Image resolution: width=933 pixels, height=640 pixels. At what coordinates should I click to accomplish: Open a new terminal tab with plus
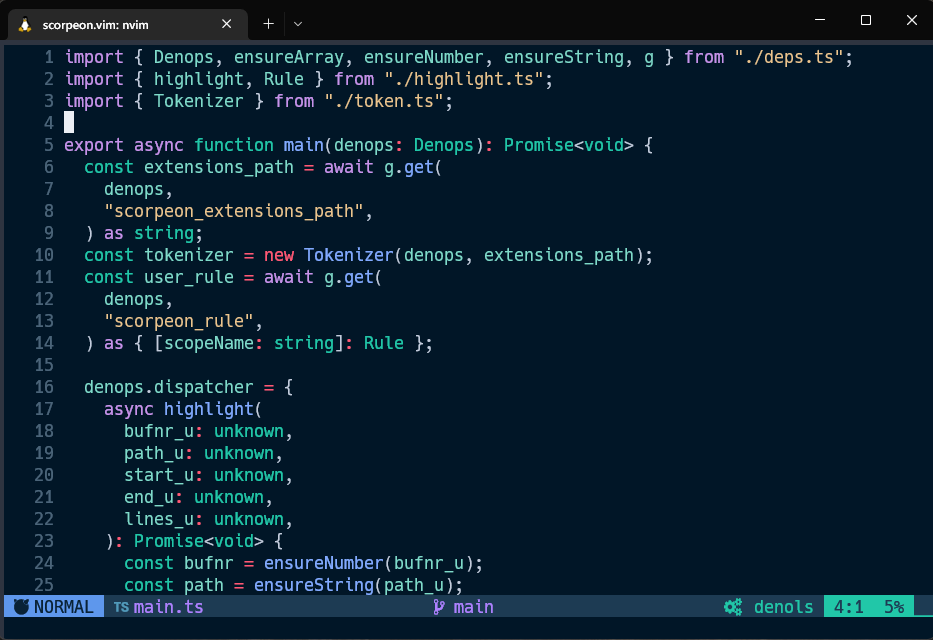pos(268,24)
